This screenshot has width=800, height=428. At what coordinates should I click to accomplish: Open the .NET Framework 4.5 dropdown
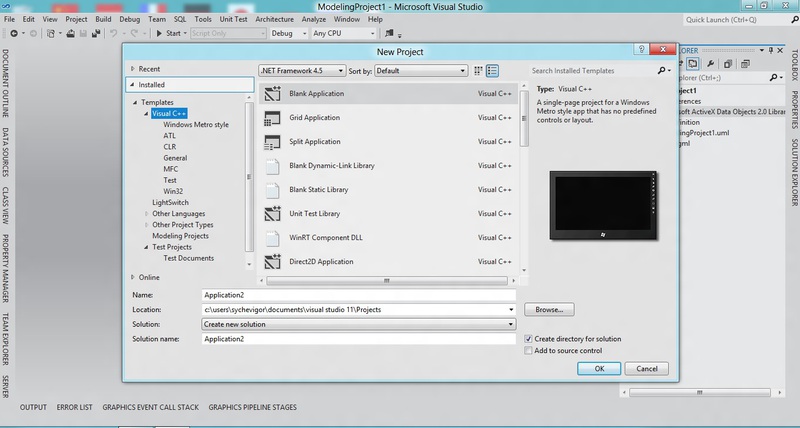(301, 71)
